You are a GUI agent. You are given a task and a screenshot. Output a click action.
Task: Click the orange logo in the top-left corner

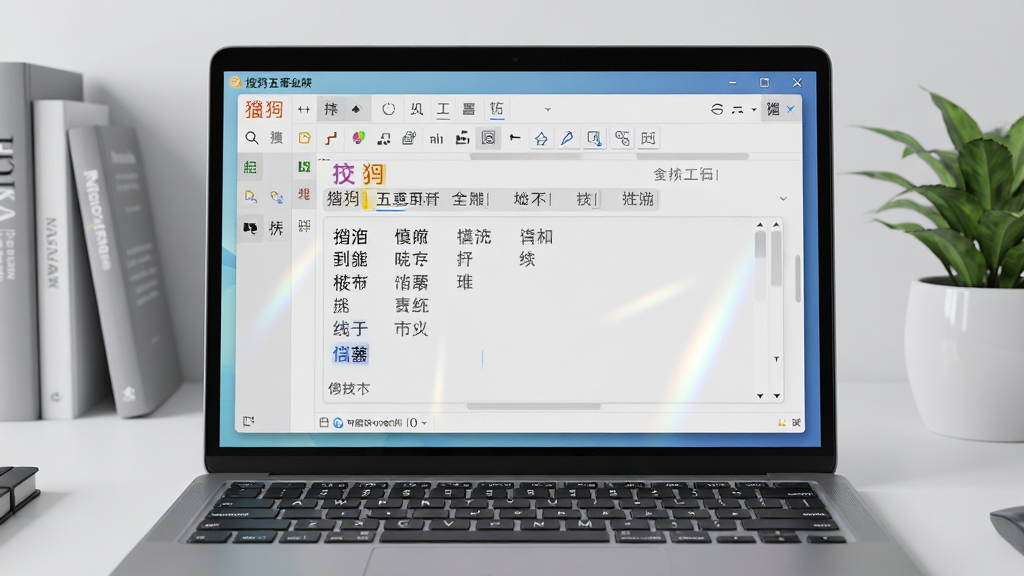pyautogui.click(x=264, y=109)
